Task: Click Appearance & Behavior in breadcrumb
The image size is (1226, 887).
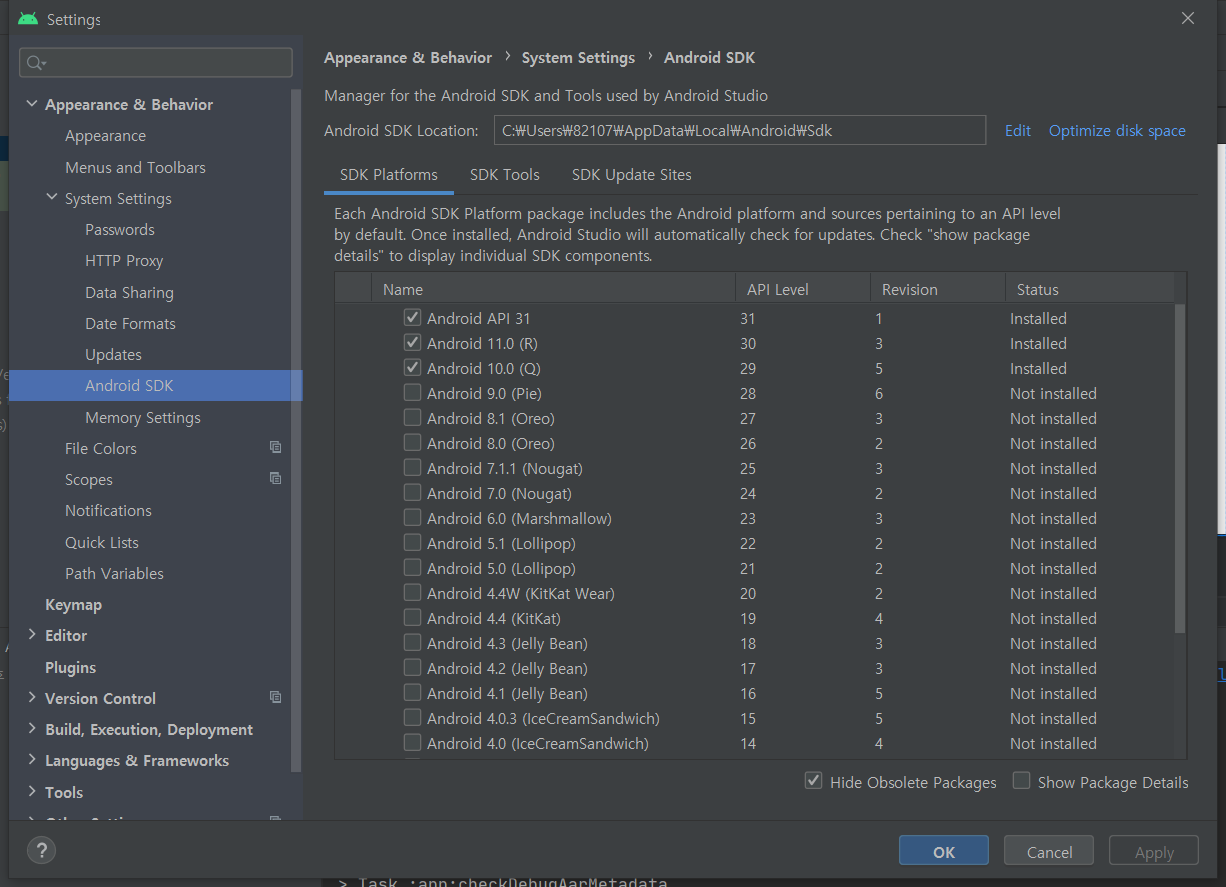Action: [x=408, y=58]
